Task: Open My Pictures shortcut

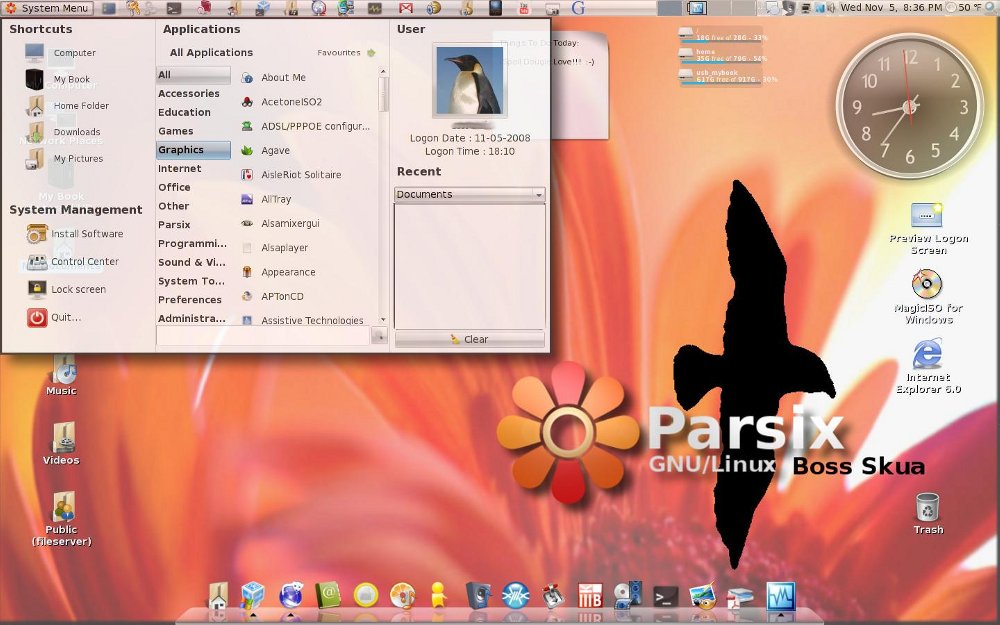Action: [64, 159]
